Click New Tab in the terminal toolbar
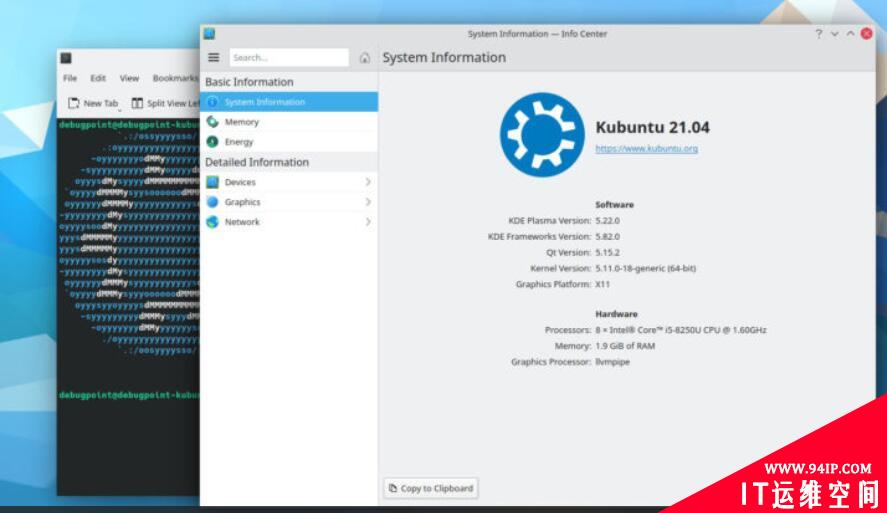Viewport: 887px width, 513px height. (x=93, y=103)
